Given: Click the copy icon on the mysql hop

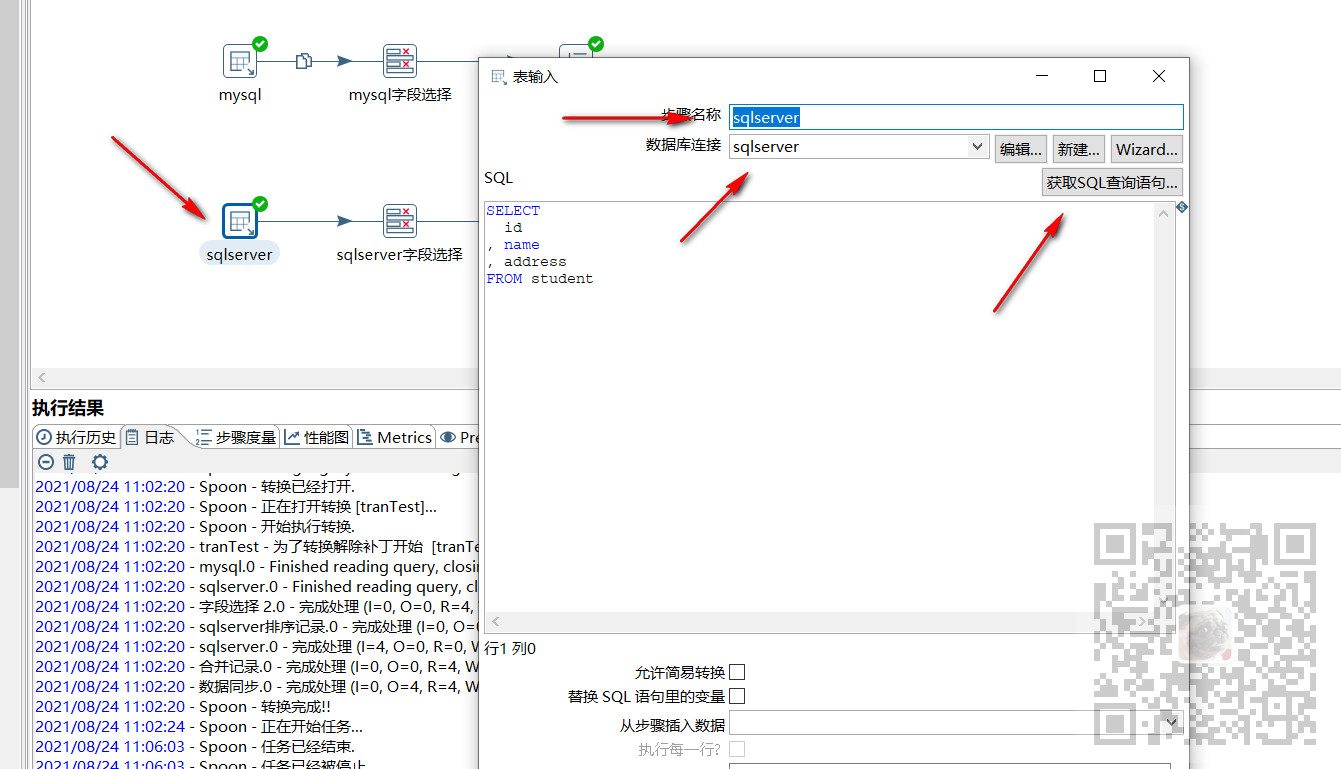Looking at the screenshot, I should tap(304, 61).
